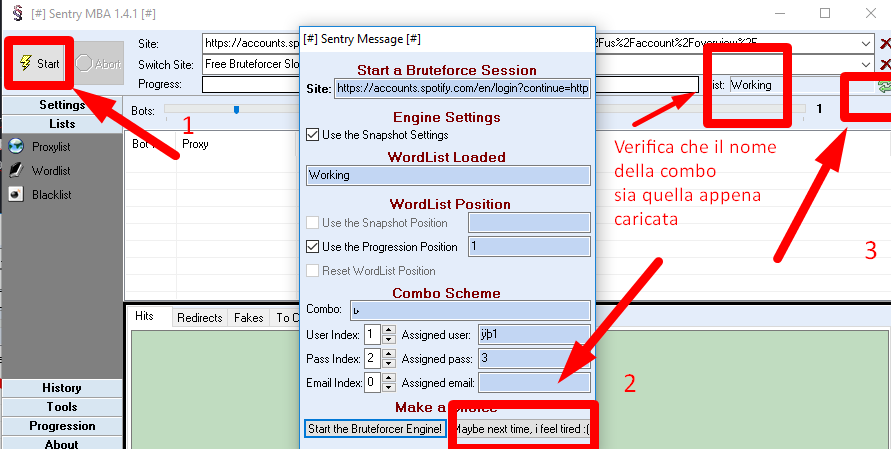The width and height of the screenshot is (891, 449).
Task: Decrease Email Index with down arrow
Action: click(x=389, y=387)
